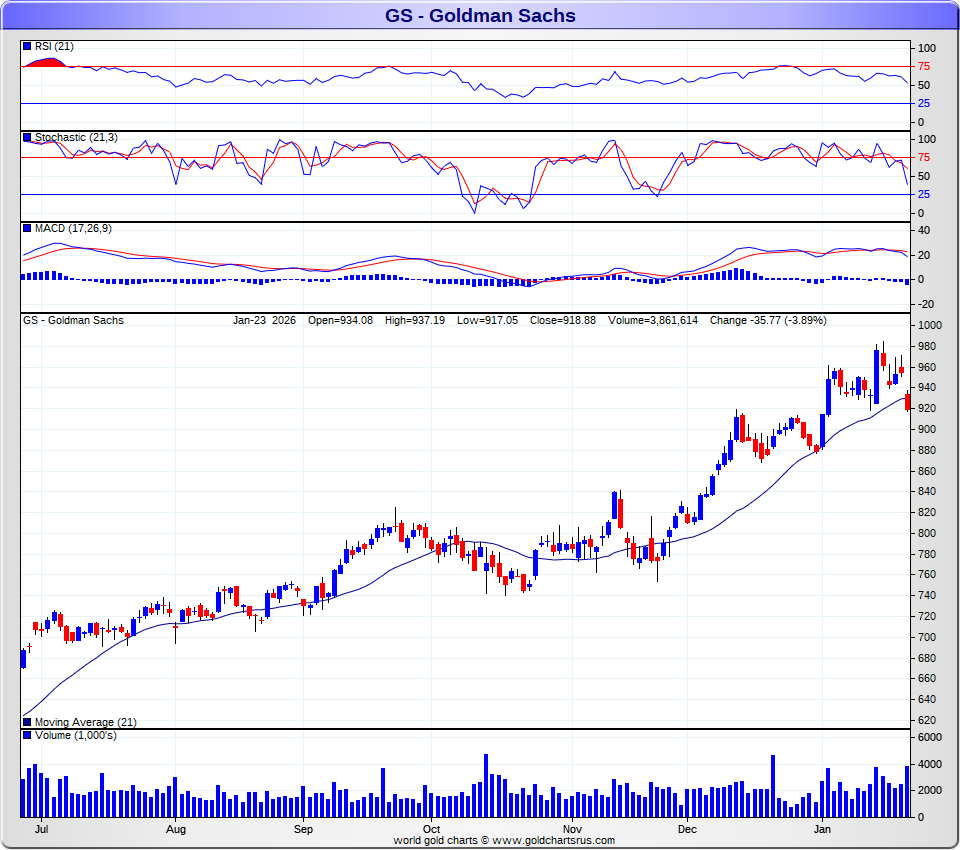The image size is (960, 850).
Task: Click the chart title GS - Goldman Sachs
Action: 480,16
